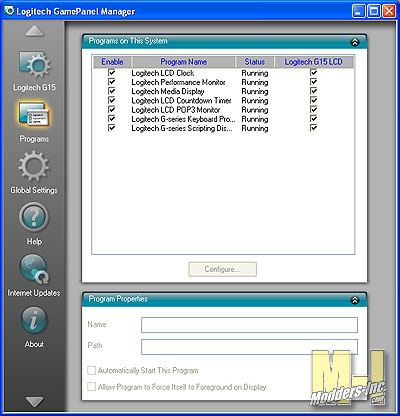Collapse the Program Properties panel
Screen dimensions: 400x416
click(355, 300)
